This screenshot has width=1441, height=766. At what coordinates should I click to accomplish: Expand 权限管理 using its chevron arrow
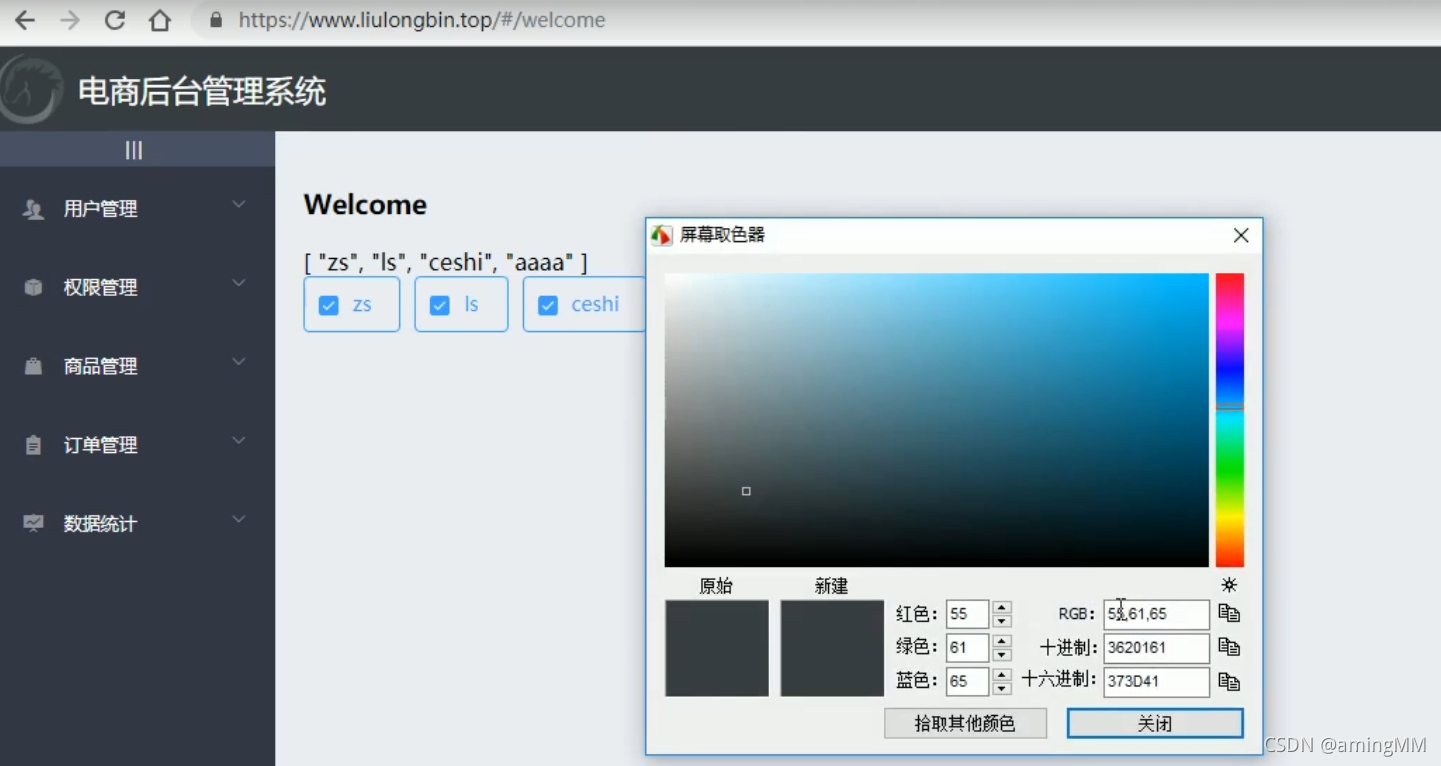(239, 284)
